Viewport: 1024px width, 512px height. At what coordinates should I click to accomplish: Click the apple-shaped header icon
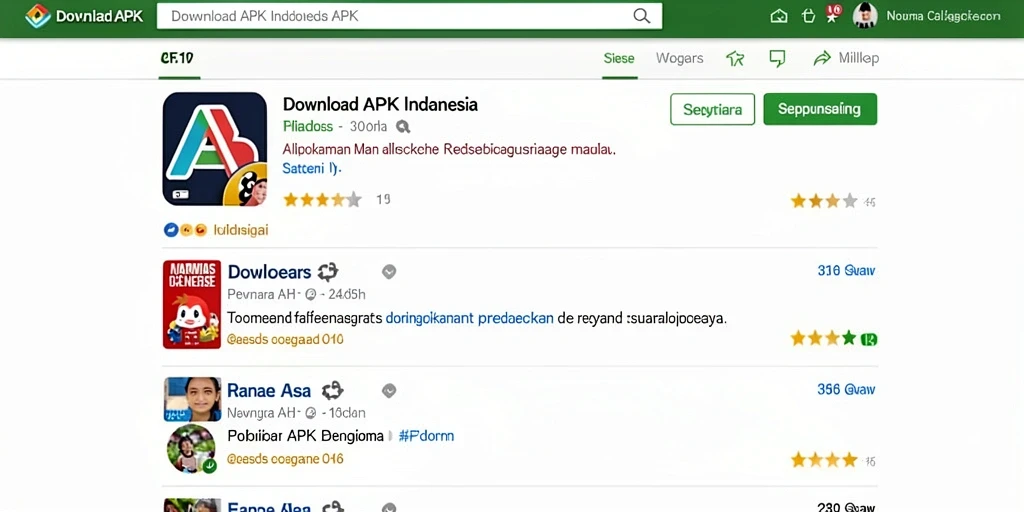pyautogui.click(x=808, y=16)
